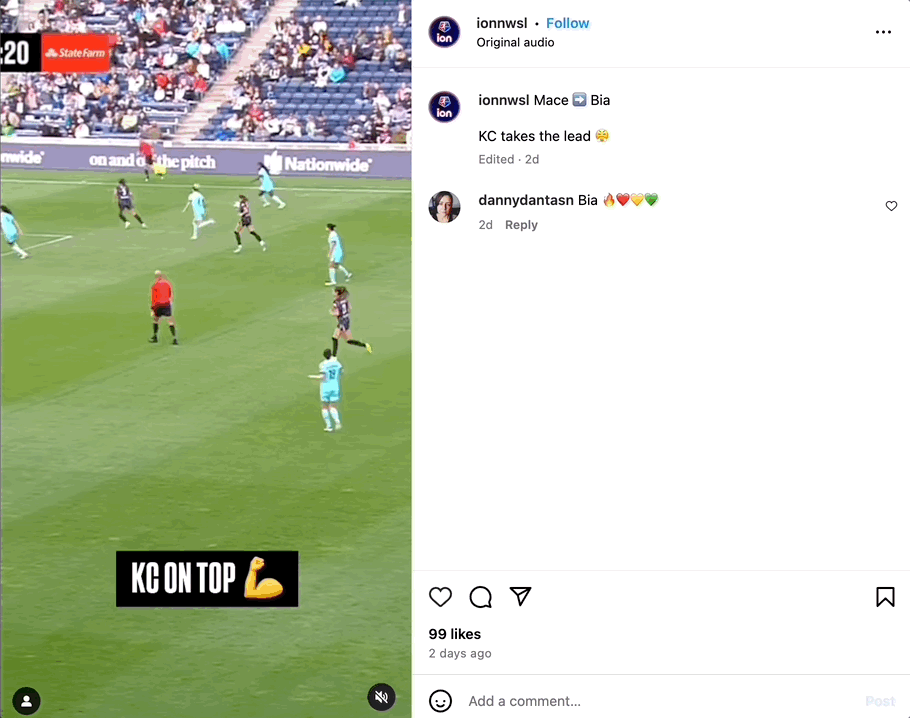Show tagged people icon on video

[26, 701]
